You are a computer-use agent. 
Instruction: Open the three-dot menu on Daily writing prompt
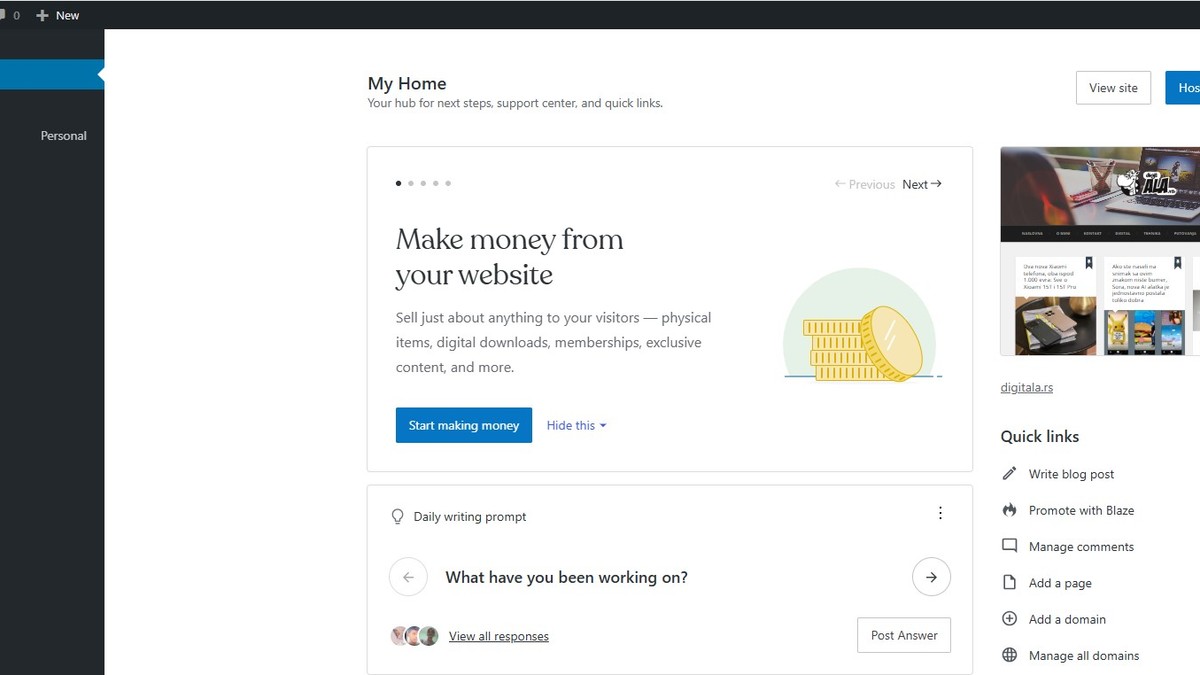(940, 513)
